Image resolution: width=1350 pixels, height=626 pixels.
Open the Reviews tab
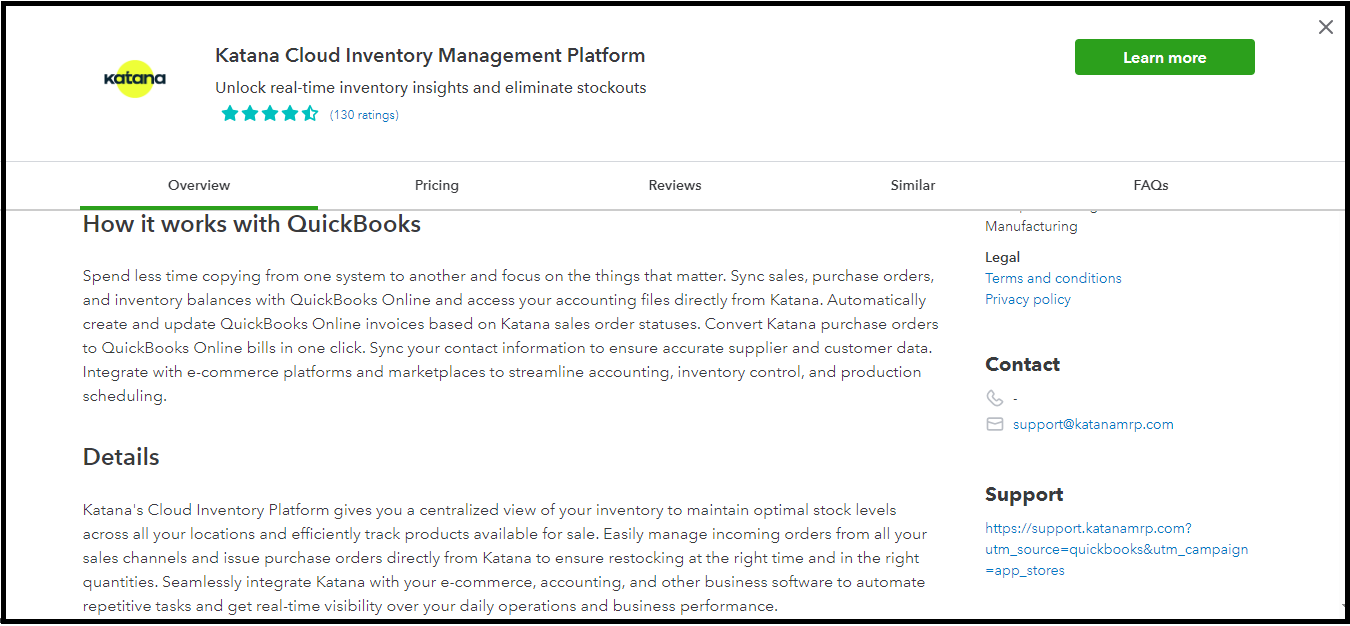pyautogui.click(x=675, y=185)
